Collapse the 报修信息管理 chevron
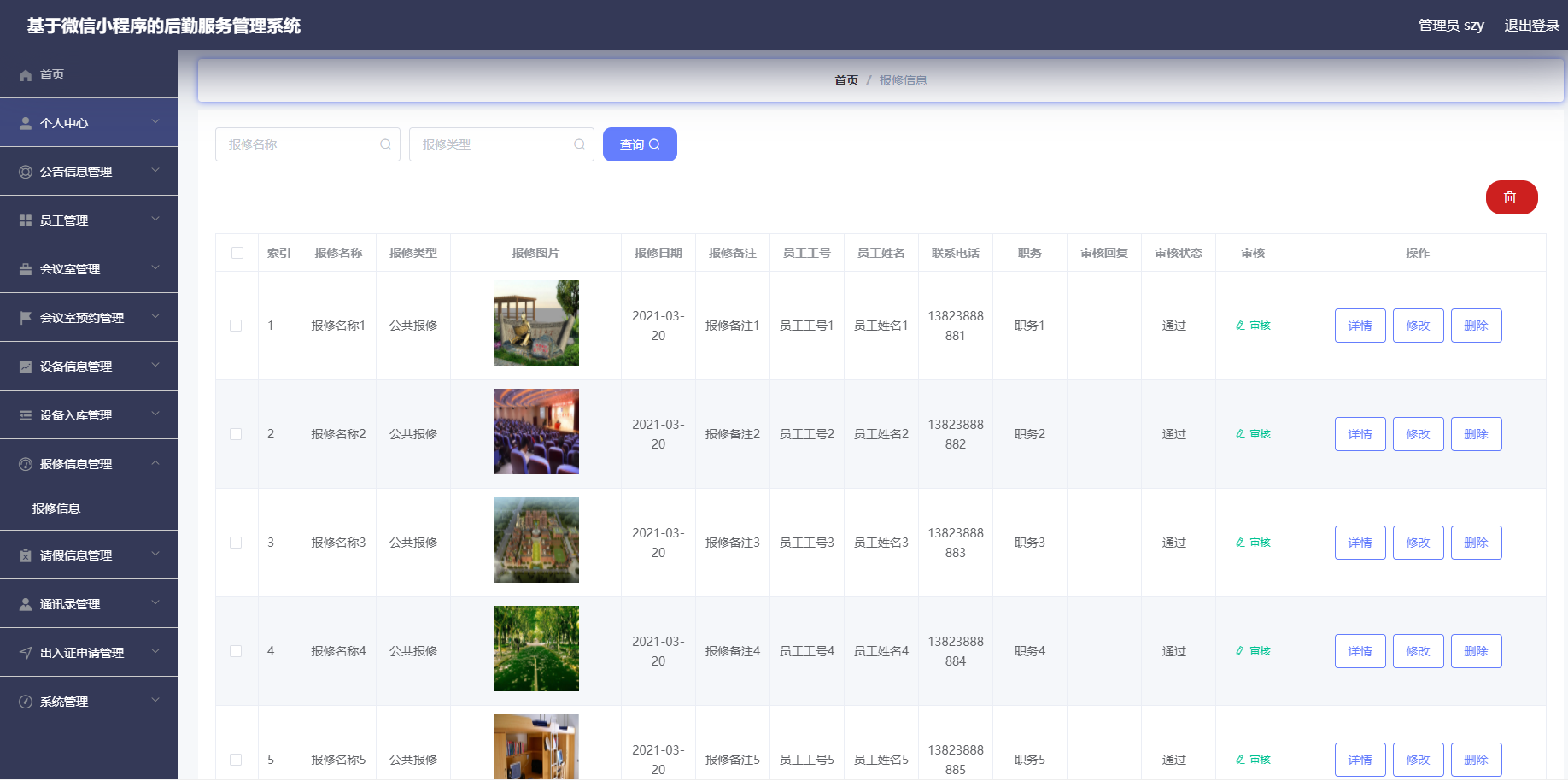Screen dimensions: 1568x781 pyautogui.click(x=155, y=462)
